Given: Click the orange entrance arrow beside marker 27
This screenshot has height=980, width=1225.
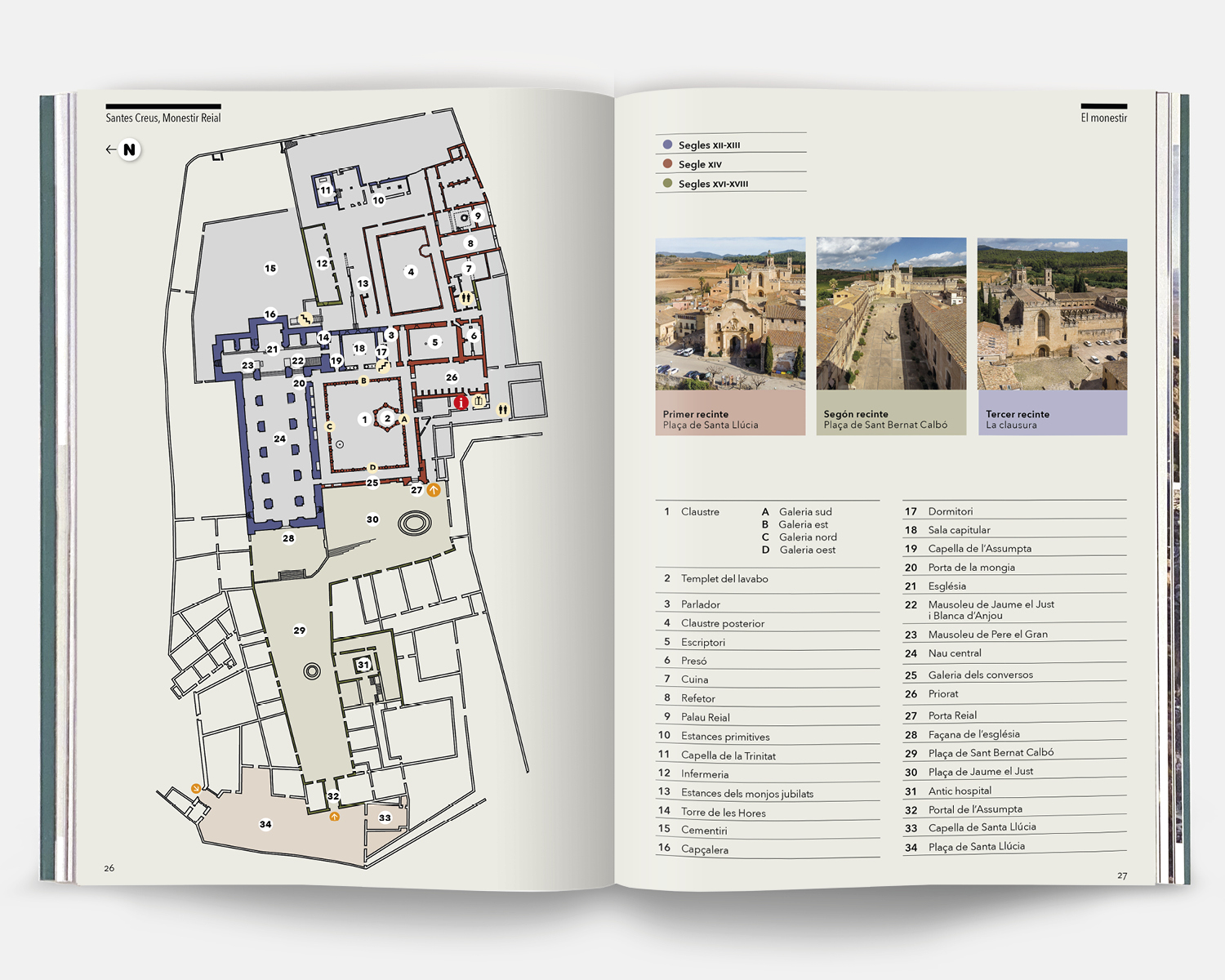Looking at the screenshot, I should coord(434,490).
